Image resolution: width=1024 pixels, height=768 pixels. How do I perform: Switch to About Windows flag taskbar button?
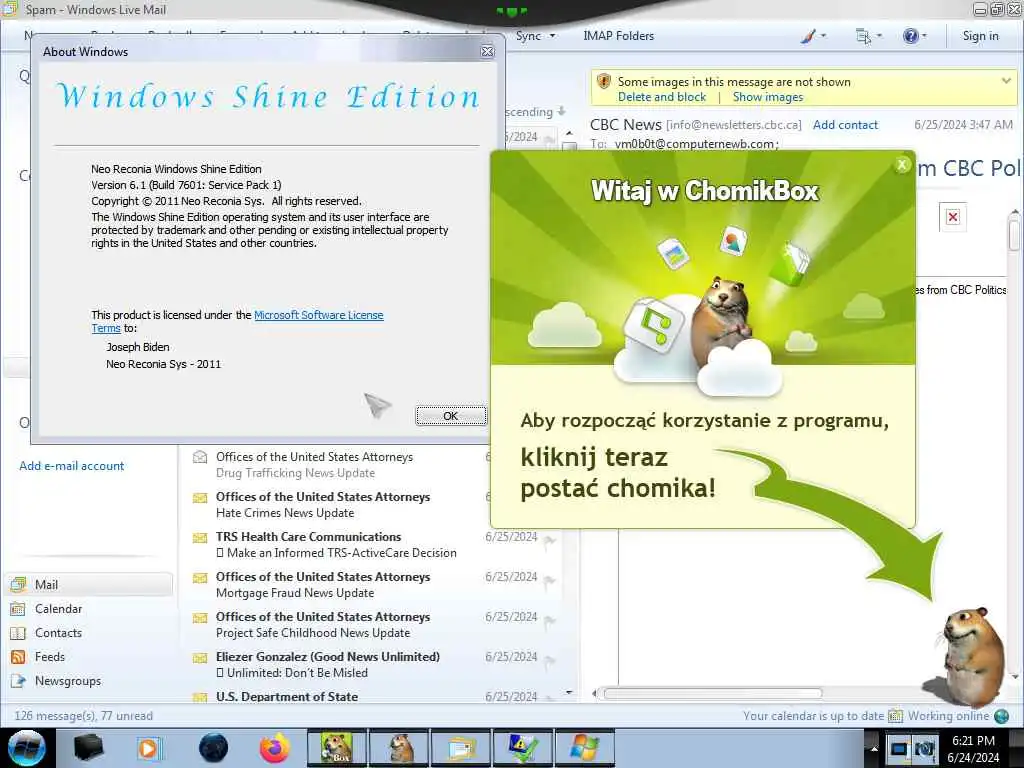click(x=584, y=748)
